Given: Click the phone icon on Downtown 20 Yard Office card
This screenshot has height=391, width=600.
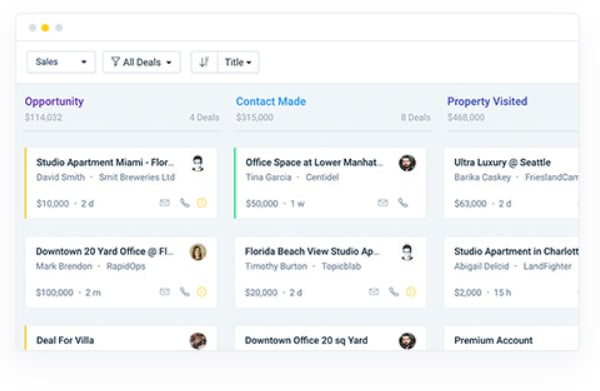Looking at the screenshot, I should (185, 292).
